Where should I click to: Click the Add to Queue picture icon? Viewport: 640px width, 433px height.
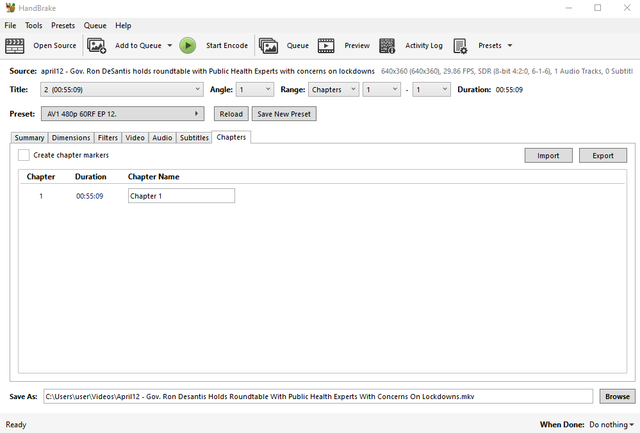[97, 46]
